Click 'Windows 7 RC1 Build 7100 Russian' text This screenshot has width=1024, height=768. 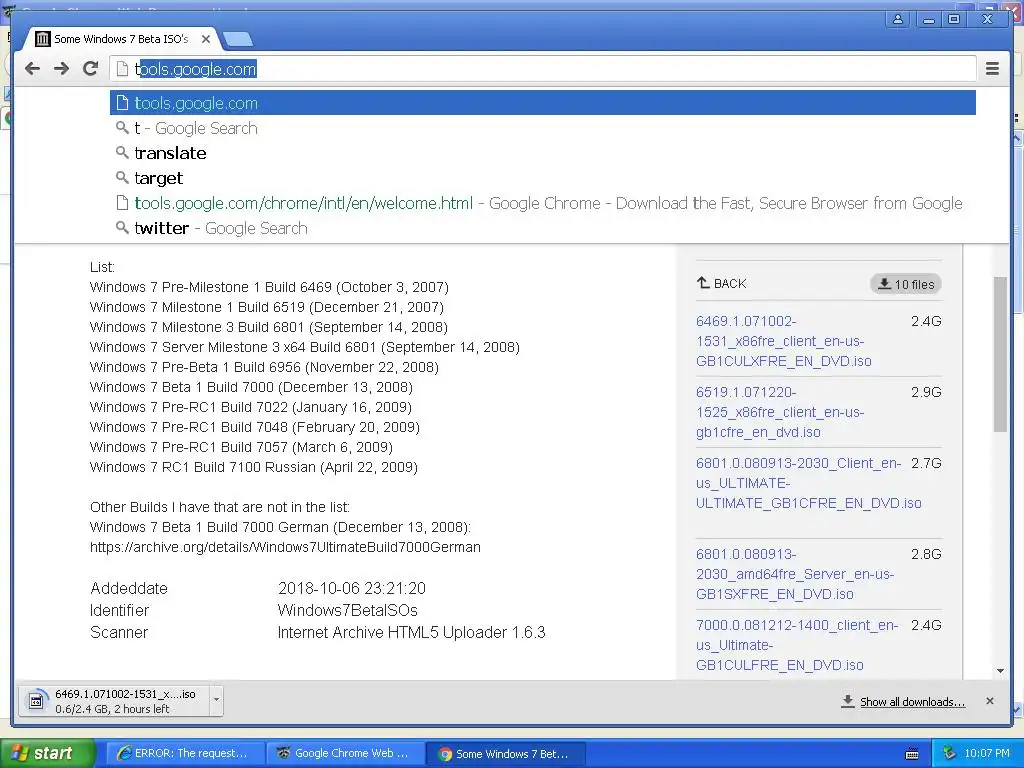[x=253, y=467]
